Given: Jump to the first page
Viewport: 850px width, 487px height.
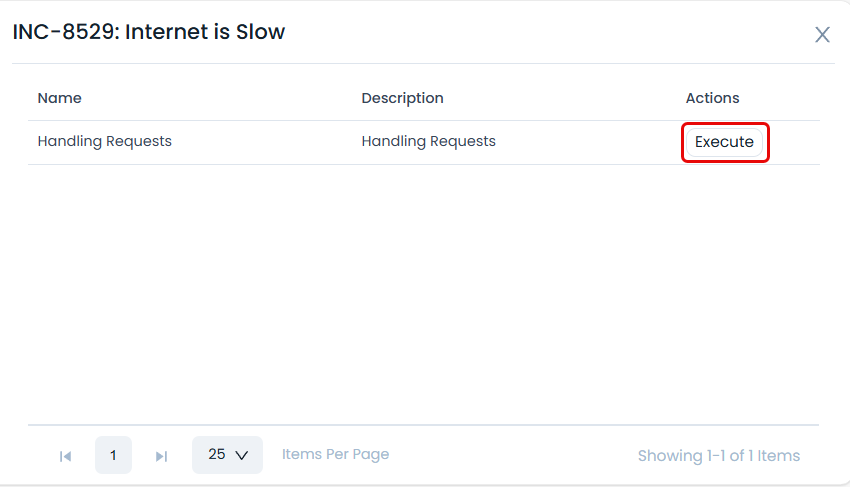Looking at the screenshot, I should point(66,456).
